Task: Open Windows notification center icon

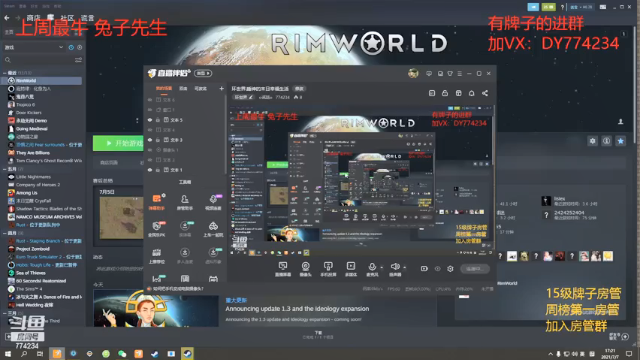Action: pos(629,353)
